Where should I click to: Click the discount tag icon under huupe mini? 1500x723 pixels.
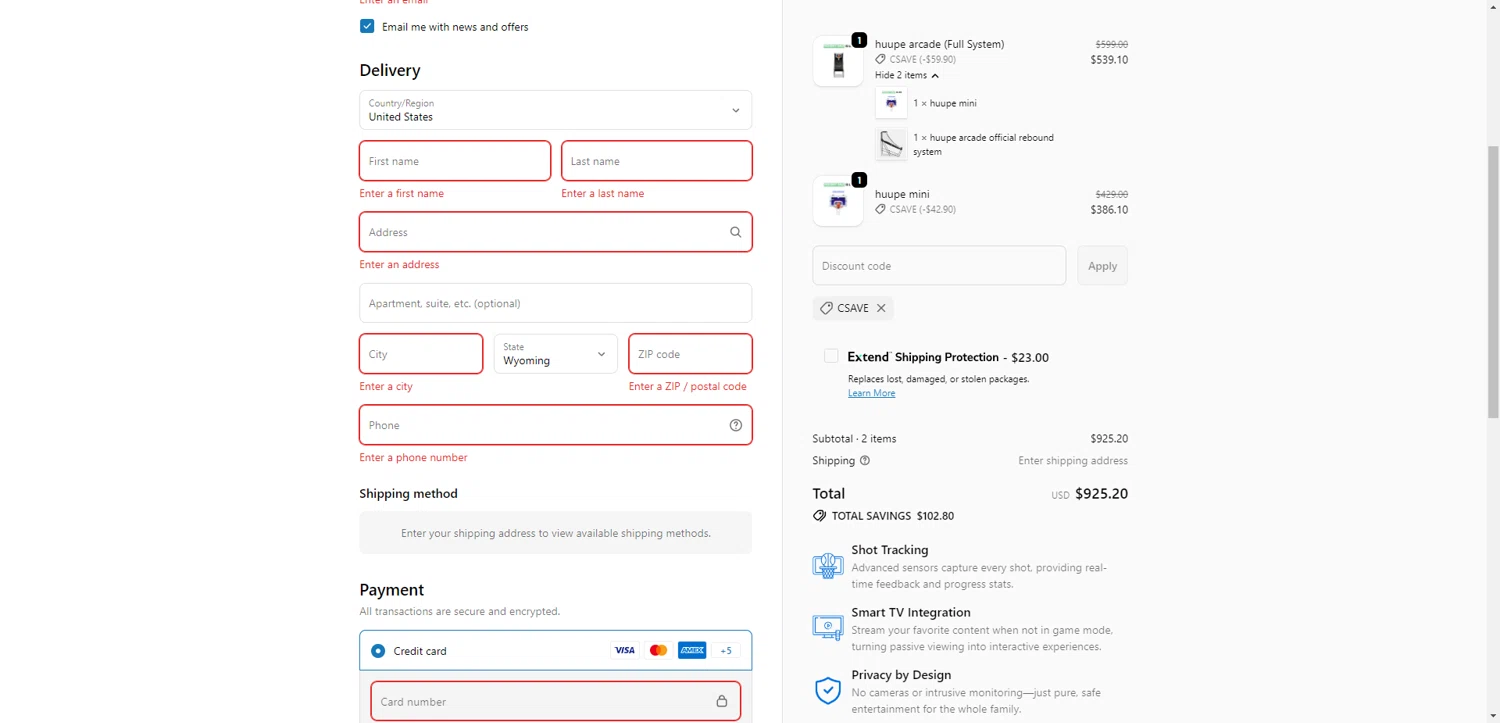tap(880, 209)
